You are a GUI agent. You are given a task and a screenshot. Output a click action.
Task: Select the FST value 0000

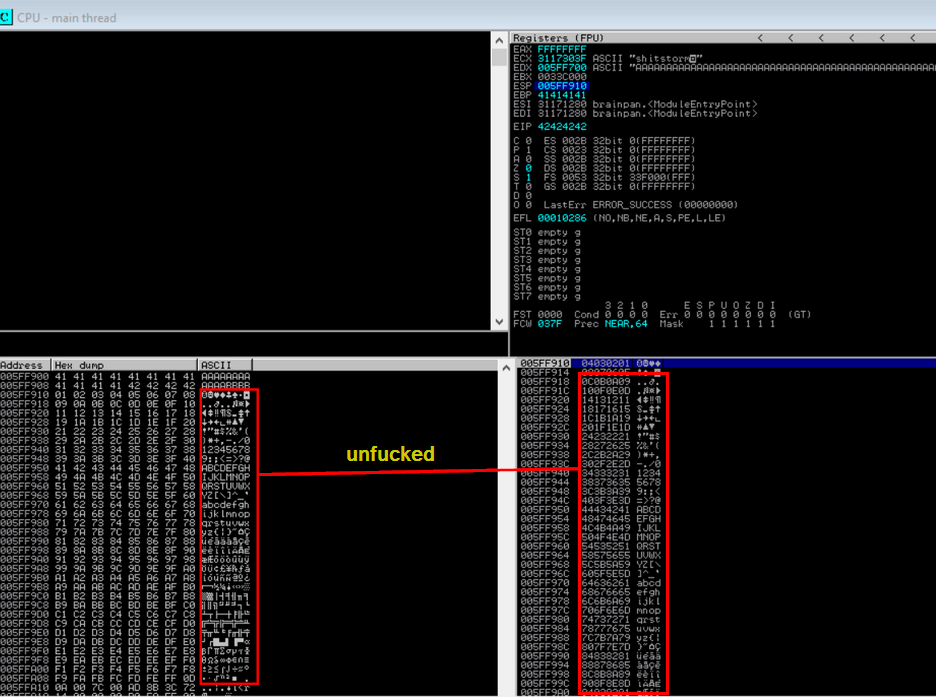pyautogui.click(x=550, y=314)
